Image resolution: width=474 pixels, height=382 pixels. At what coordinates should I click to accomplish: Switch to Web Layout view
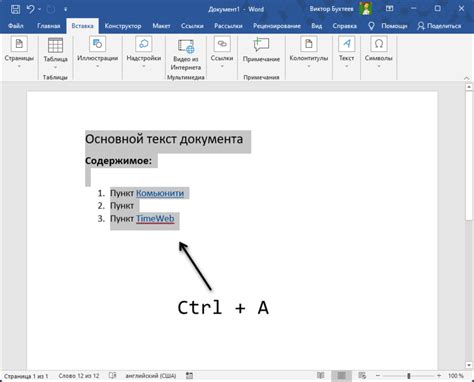click(362, 376)
